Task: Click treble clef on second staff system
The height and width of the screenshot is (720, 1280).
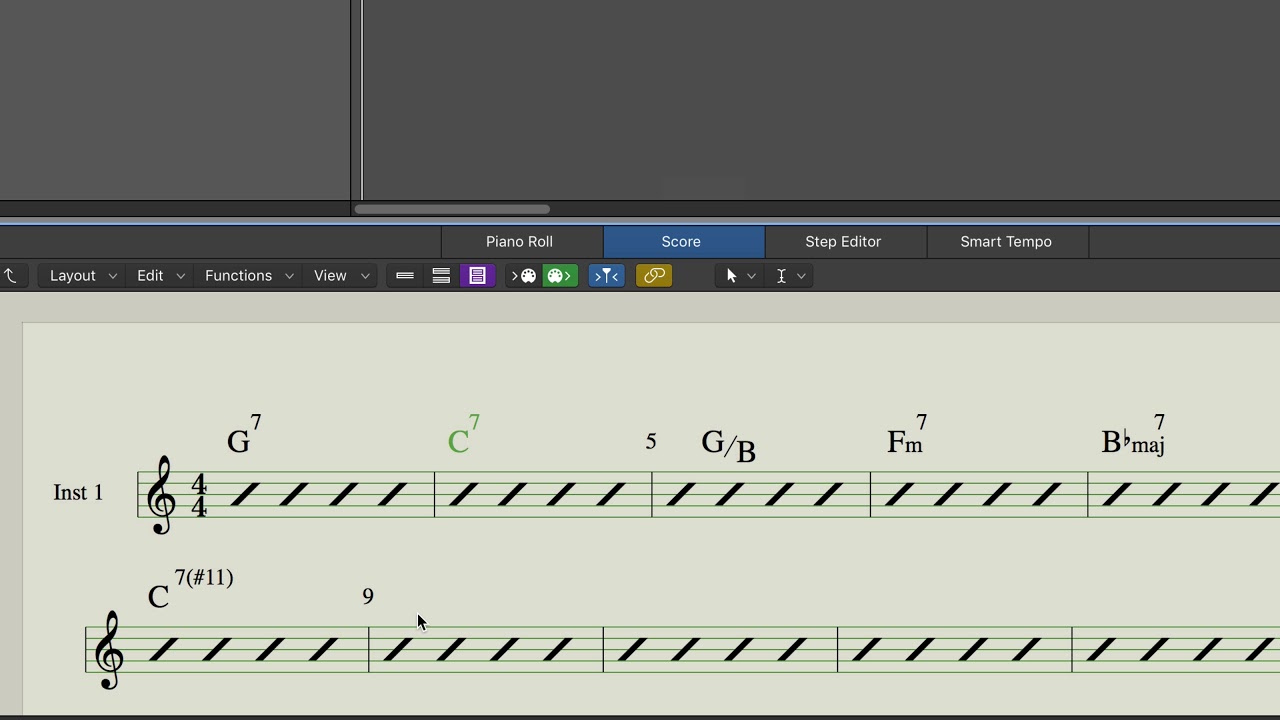Action: (109, 651)
